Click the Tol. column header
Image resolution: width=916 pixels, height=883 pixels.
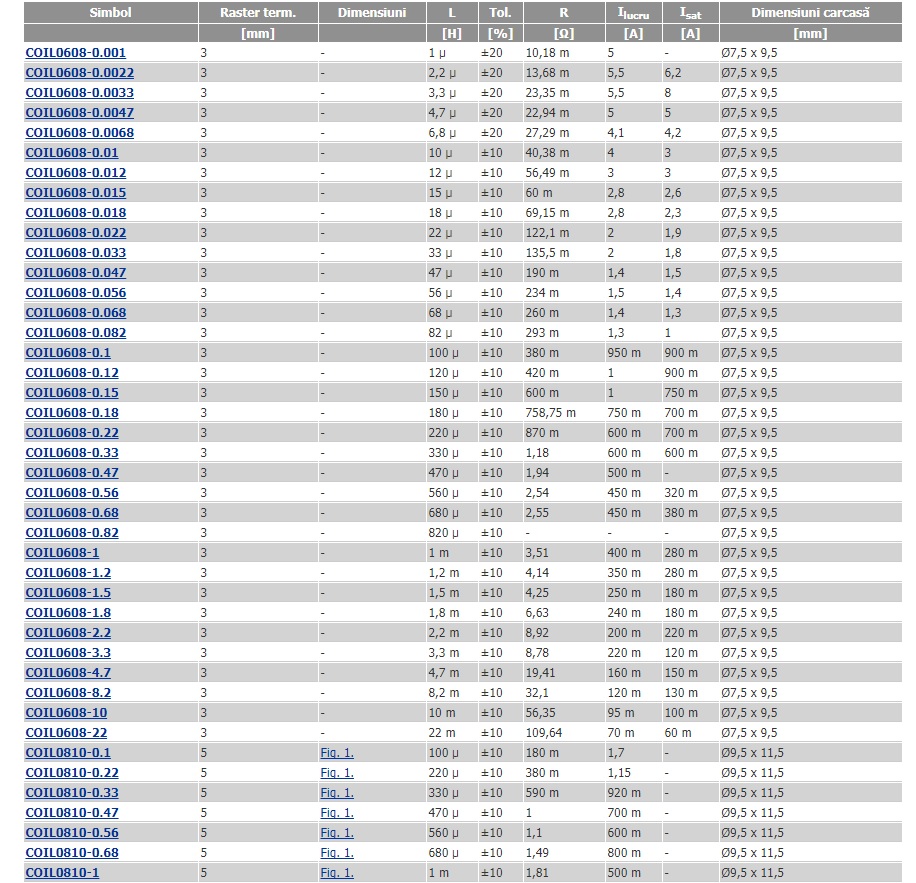click(500, 12)
